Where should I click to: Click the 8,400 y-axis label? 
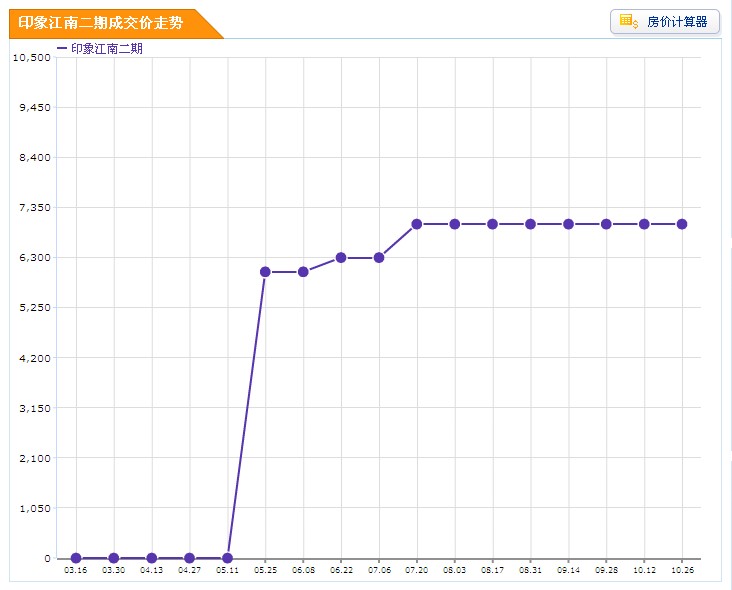click(35, 157)
